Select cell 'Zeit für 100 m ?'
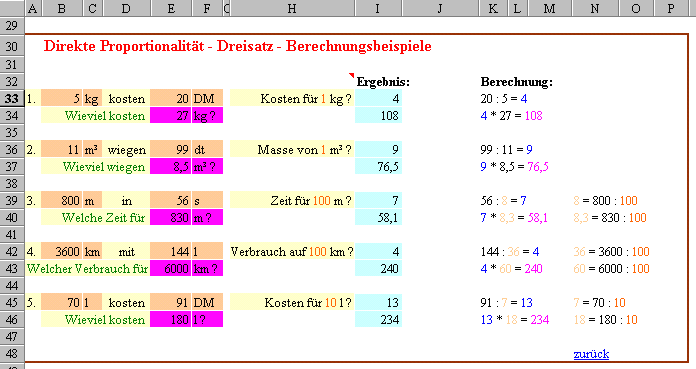Image resolution: width=696 pixels, height=369 pixels. [292, 201]
